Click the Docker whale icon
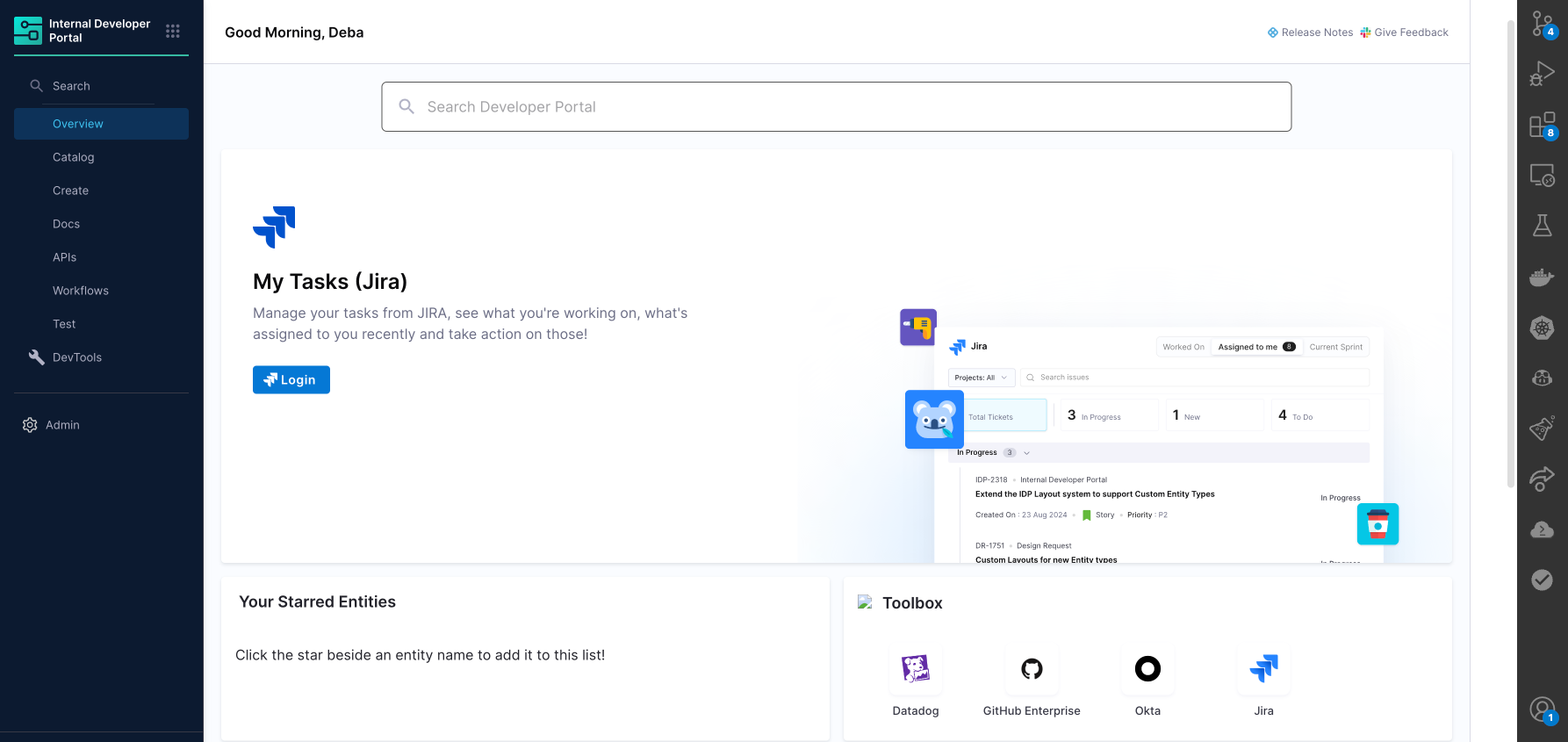The width and height of the screenshot is (1568, 742). pyautogui.click(x=1542, y=278)
